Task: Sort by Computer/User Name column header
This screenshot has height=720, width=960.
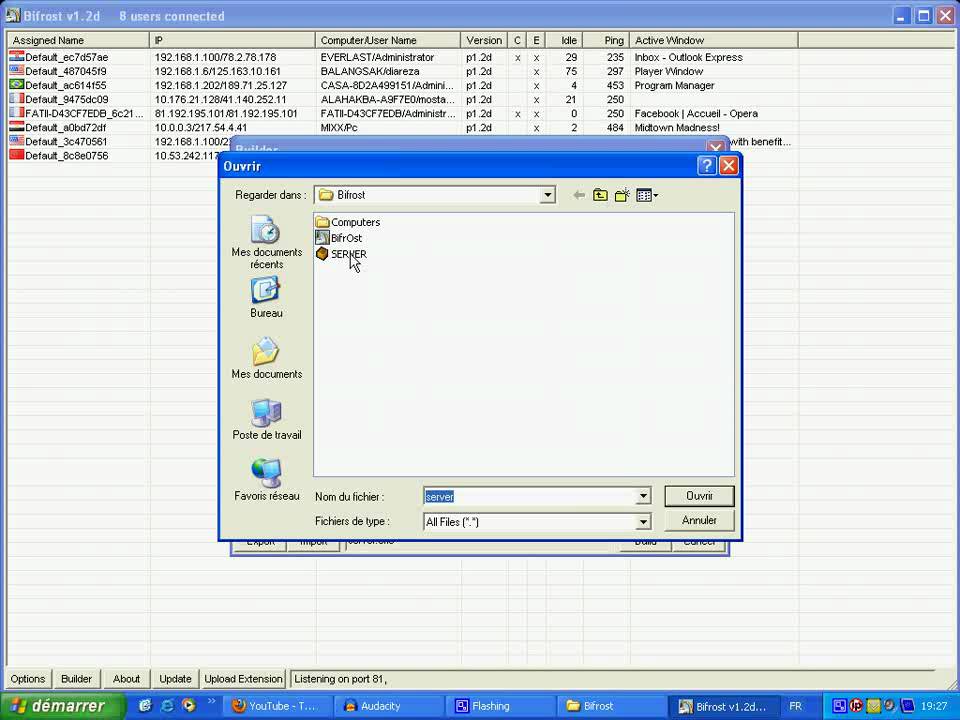Action: (388, 40)
